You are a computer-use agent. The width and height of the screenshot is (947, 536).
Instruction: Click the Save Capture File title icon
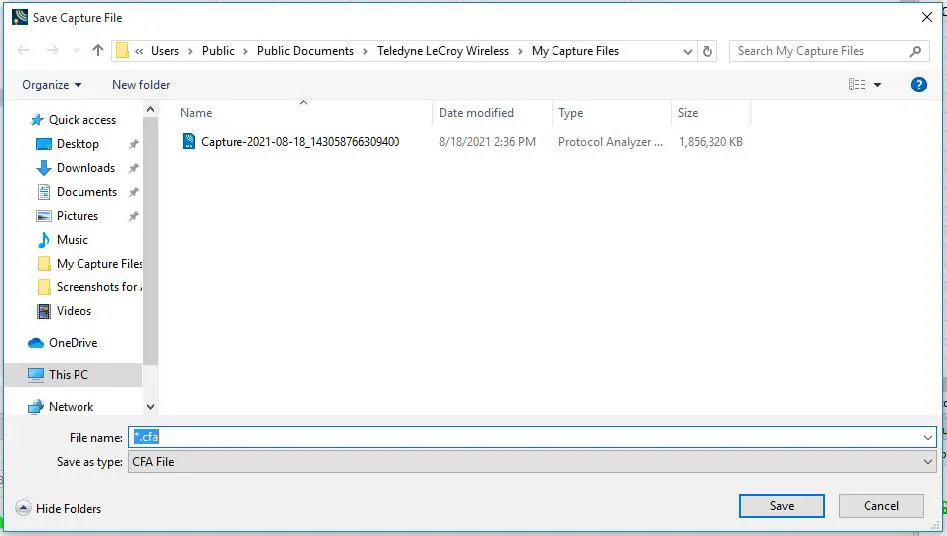tap(20, 17)
